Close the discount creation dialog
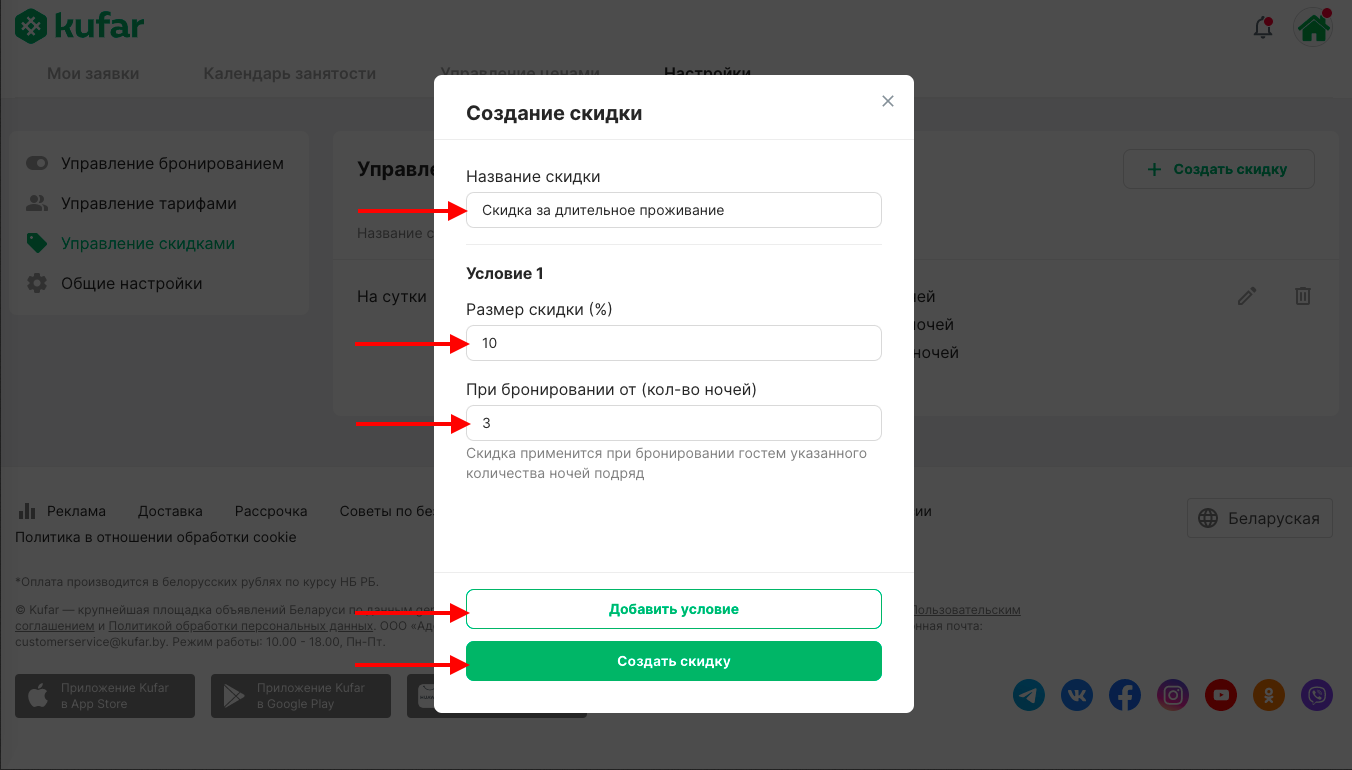Image resolution: width=1352 pixels, height=770 pixels. (888, 101)
